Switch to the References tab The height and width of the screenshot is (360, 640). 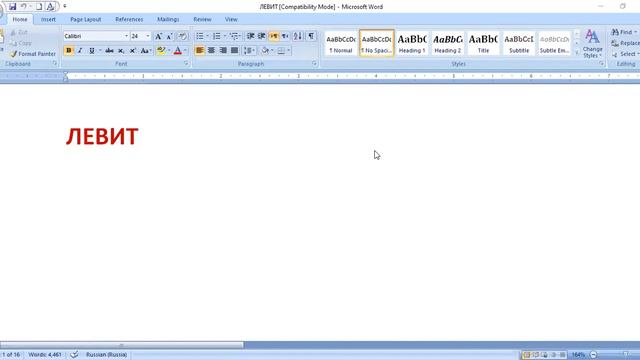click(129, 19)
